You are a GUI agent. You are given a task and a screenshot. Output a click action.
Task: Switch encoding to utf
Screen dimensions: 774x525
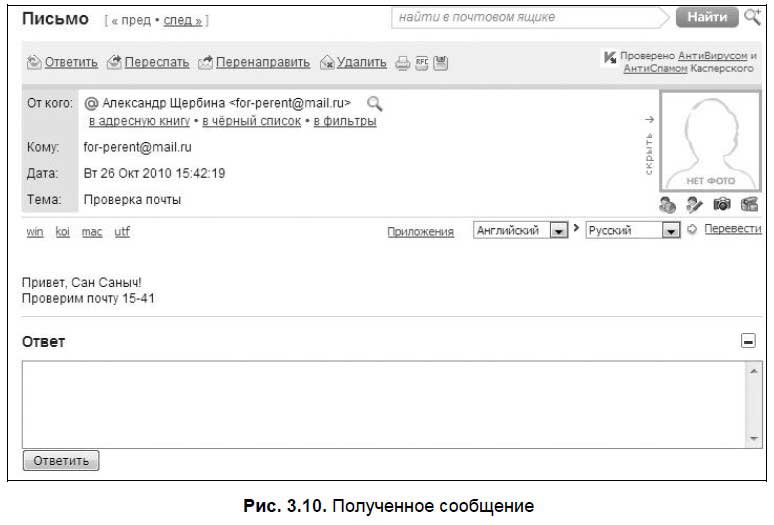(122, 231)
